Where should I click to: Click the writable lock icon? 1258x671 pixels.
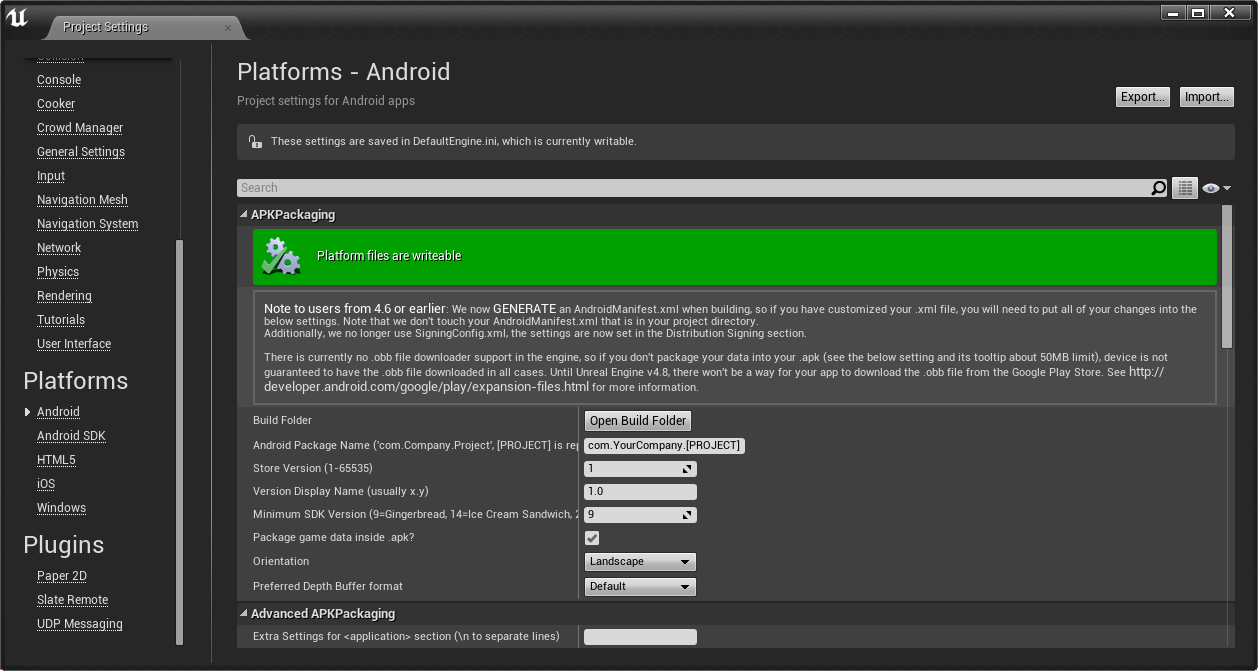pos(255,142)
